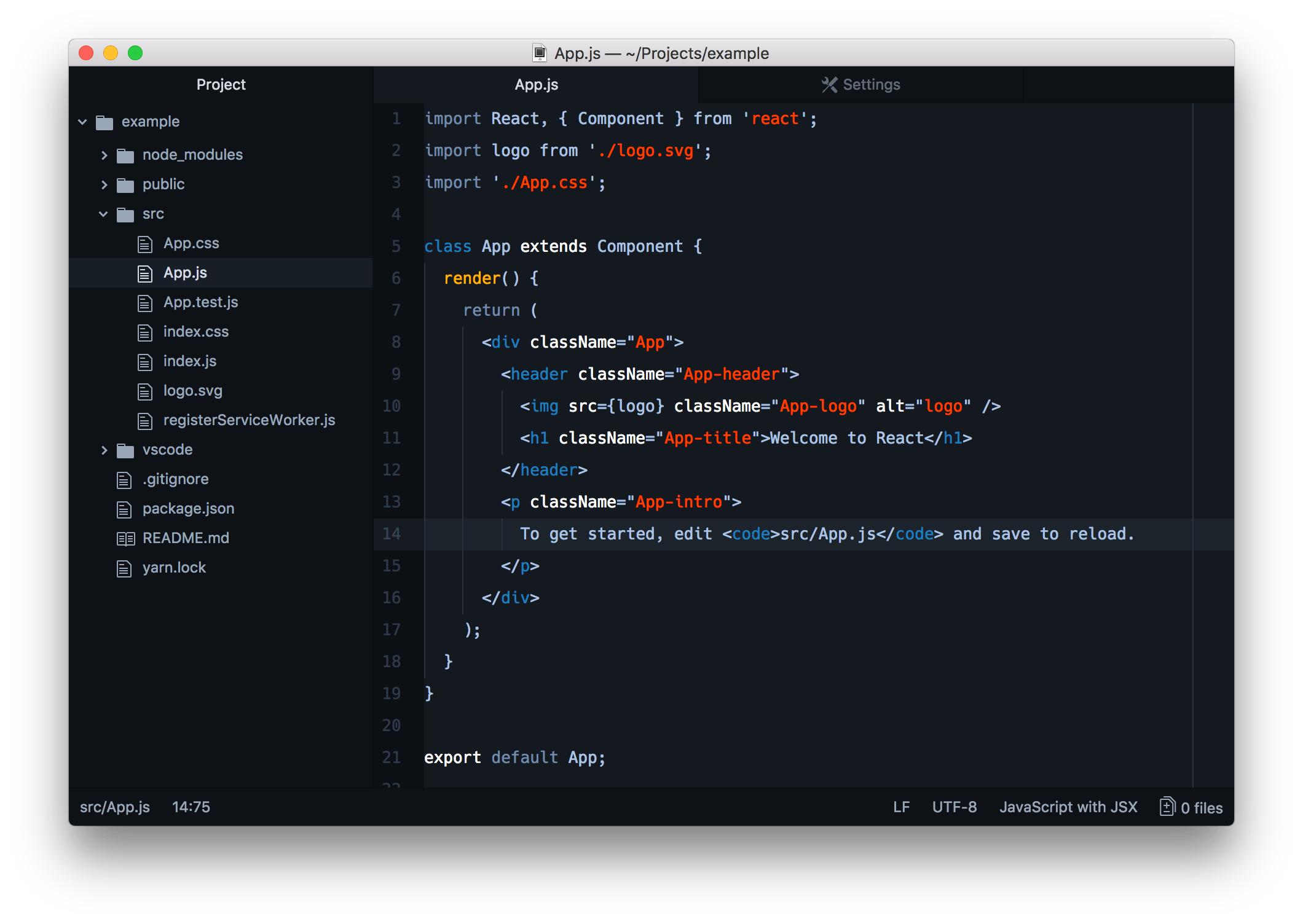Expand the public folder
The width and height of the screenshot is (1303, 924).
(x=104, y=184)
